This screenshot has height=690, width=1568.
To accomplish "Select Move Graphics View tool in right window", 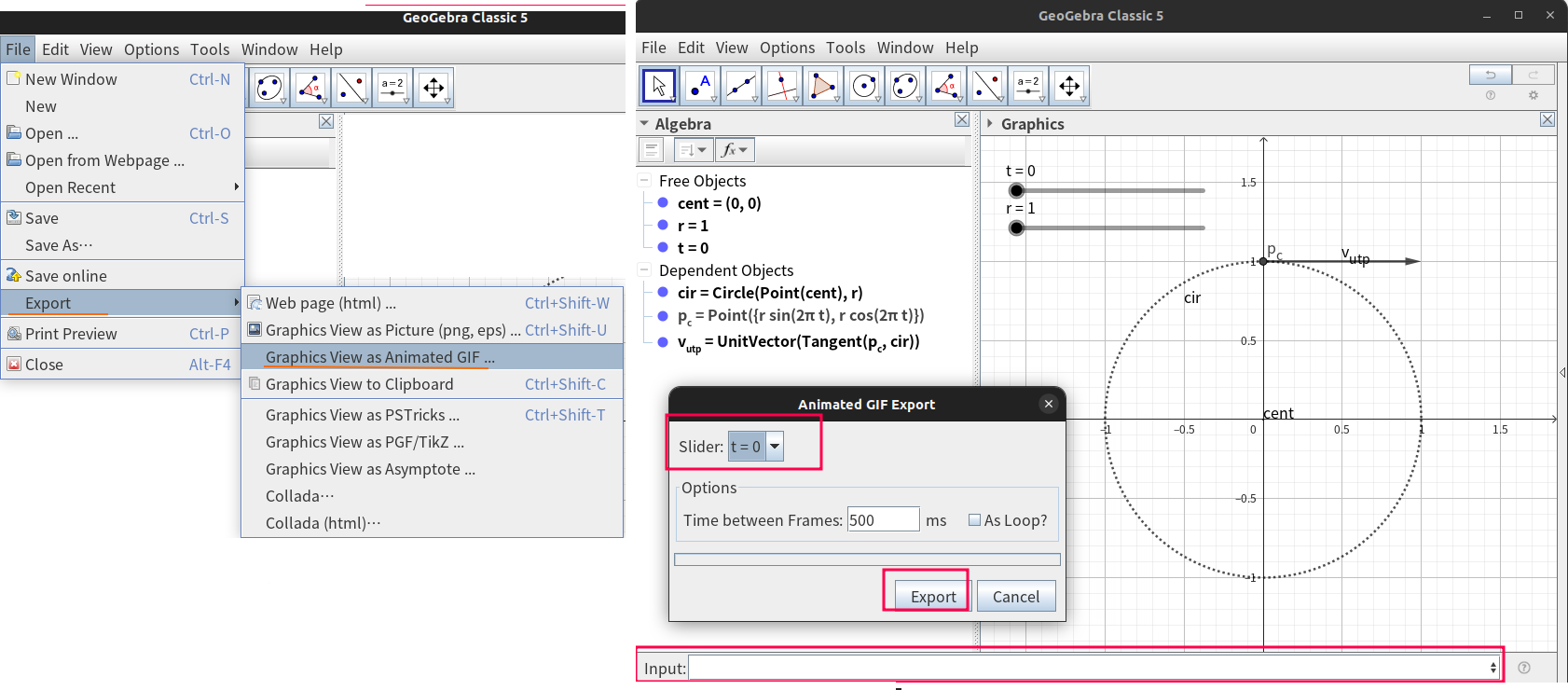I will pos(1069,86).
